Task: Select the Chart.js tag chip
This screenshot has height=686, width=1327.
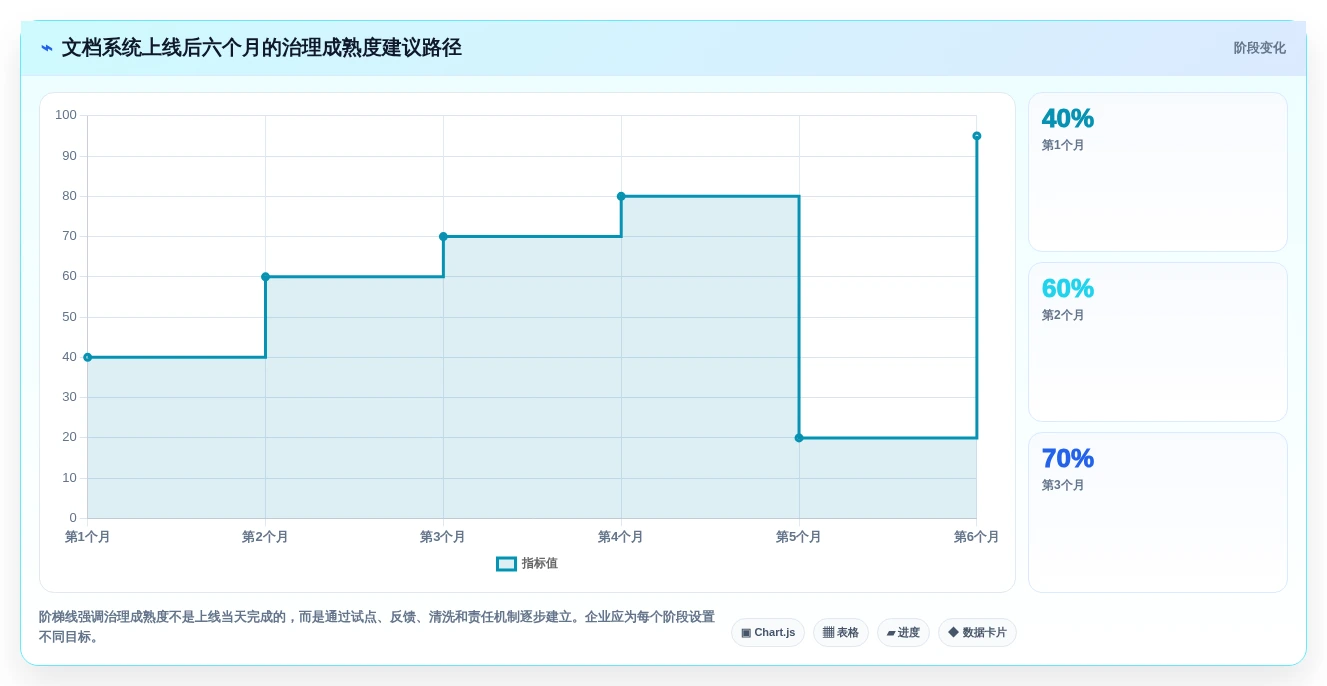Action: pyautogui.click(x=768, y=632)
